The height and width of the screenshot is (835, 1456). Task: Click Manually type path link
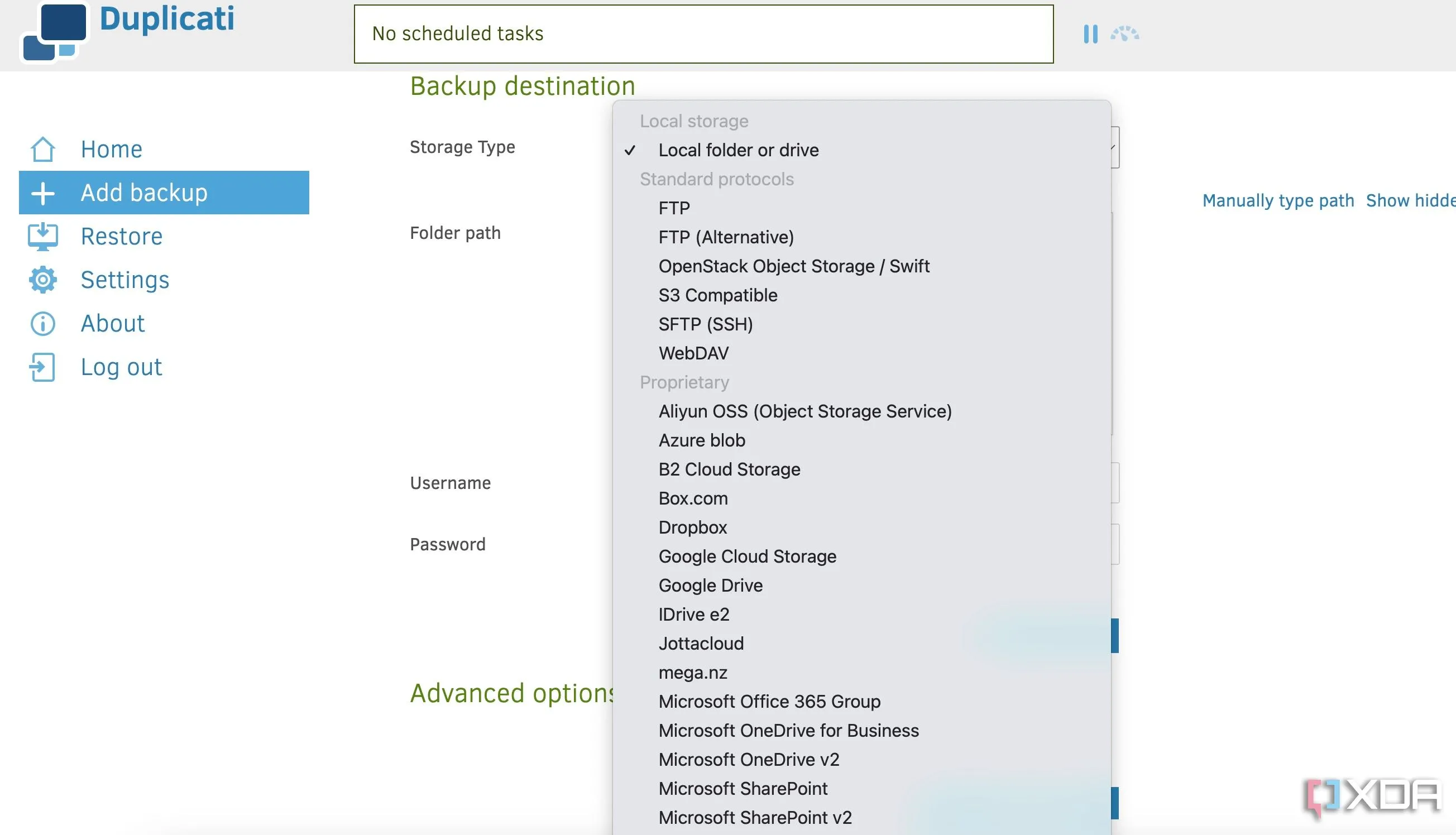pos(1278,201)
